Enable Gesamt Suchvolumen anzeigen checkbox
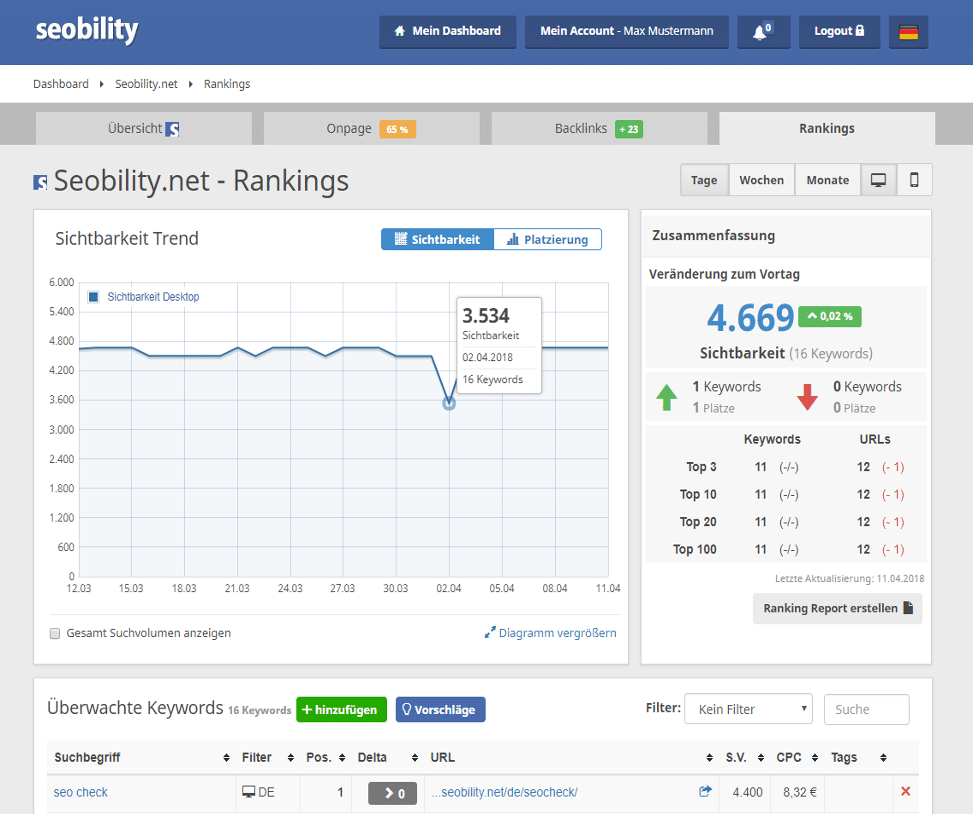The image size is (973, 814). point(55,633)
